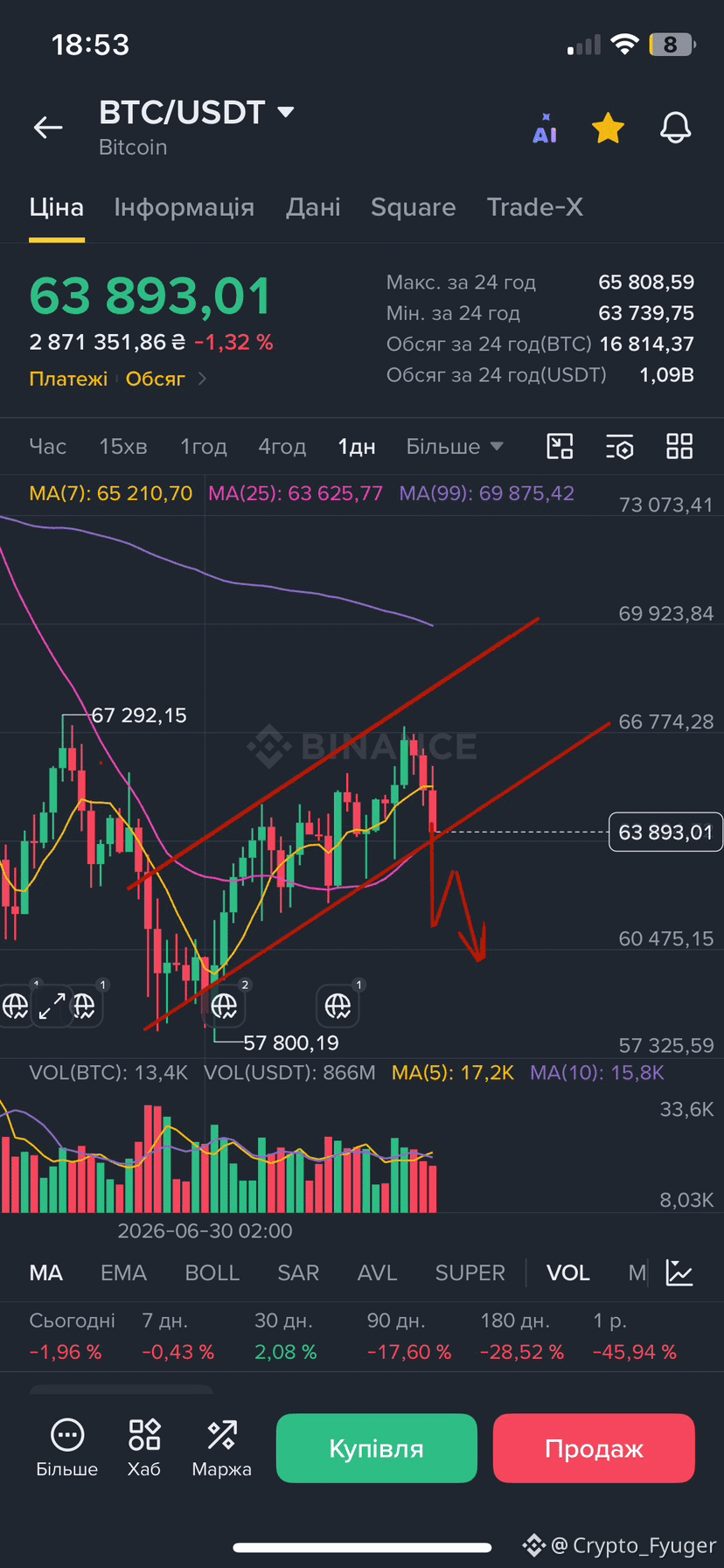Open price alert bell icon
The image size is (724, 1568).
click(x=675, y=128)
